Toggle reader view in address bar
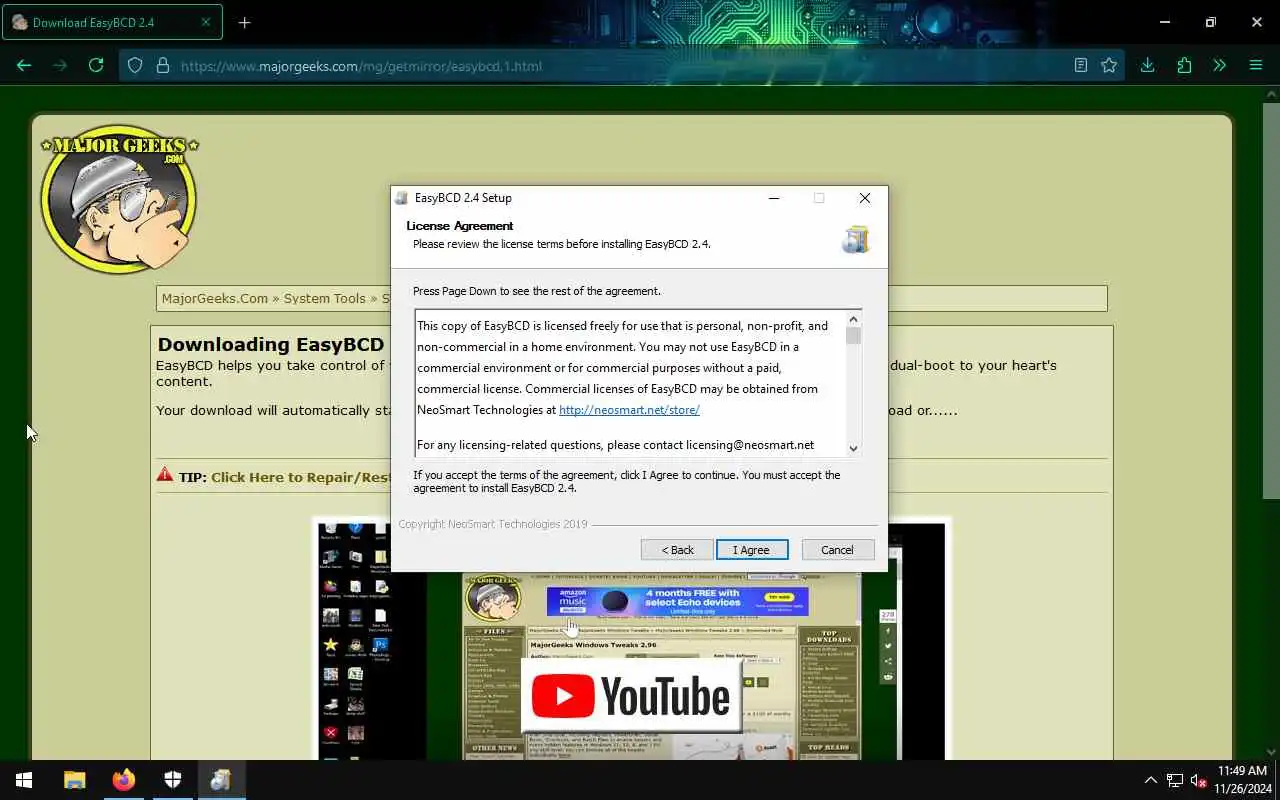1280x800 pixels. 1081,65
